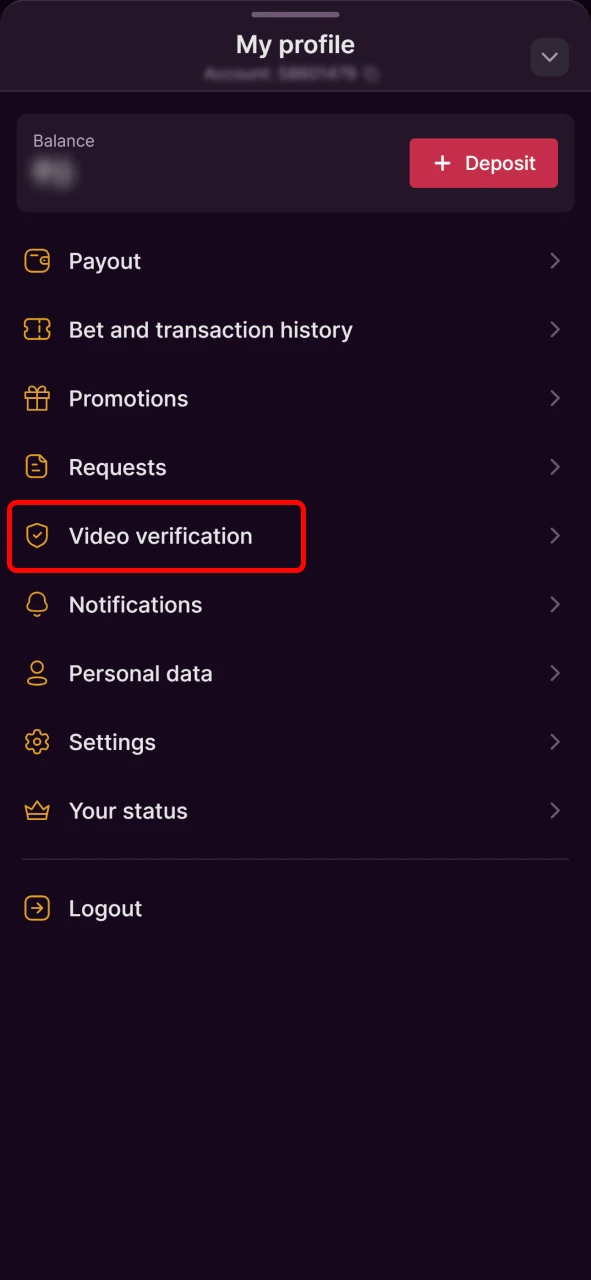Log out of the account
The width and height of the screenshot is (591, 1280).
pos(105,908)
